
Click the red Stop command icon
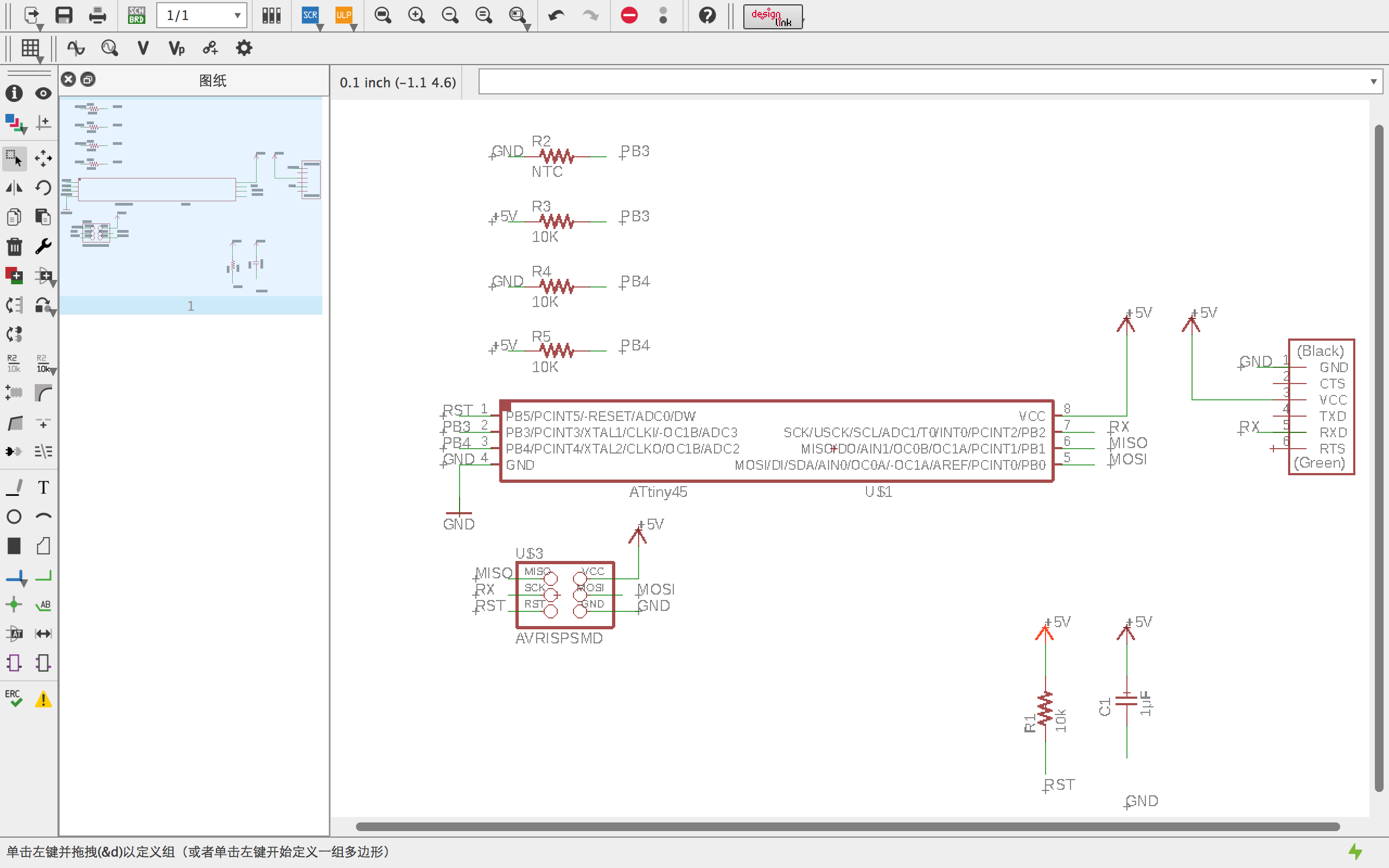[x=629, y=16]
